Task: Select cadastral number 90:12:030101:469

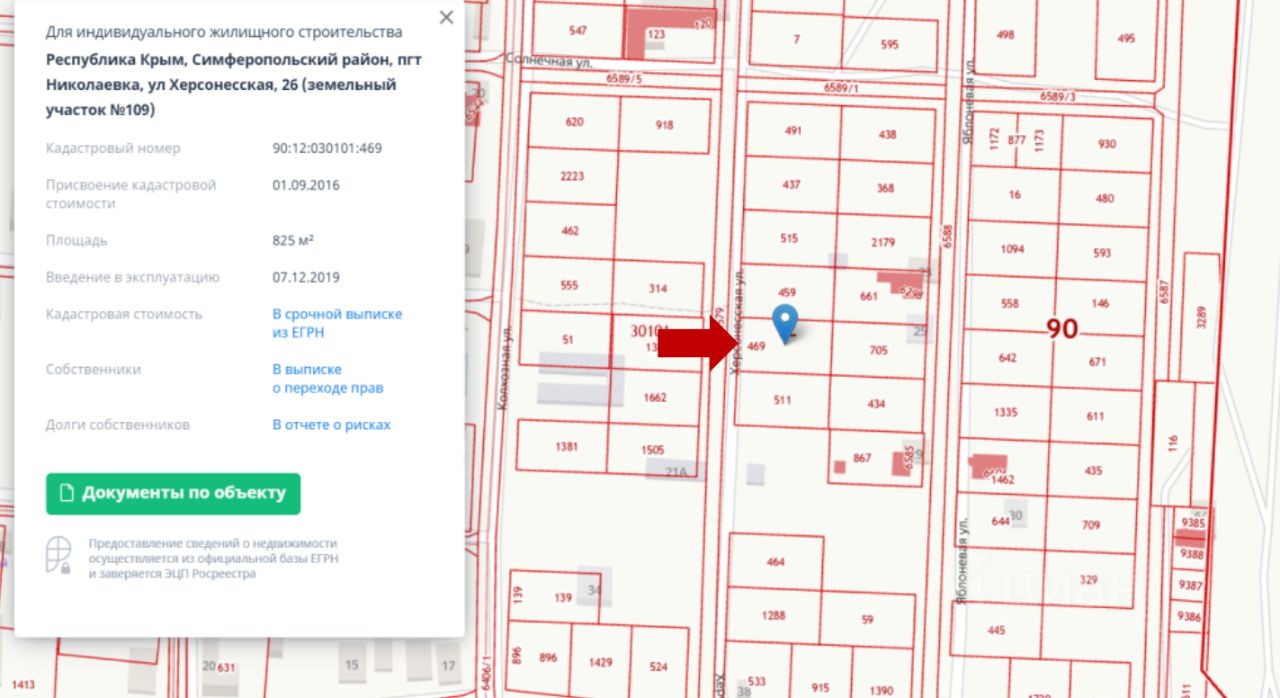Action: (327, 148)
